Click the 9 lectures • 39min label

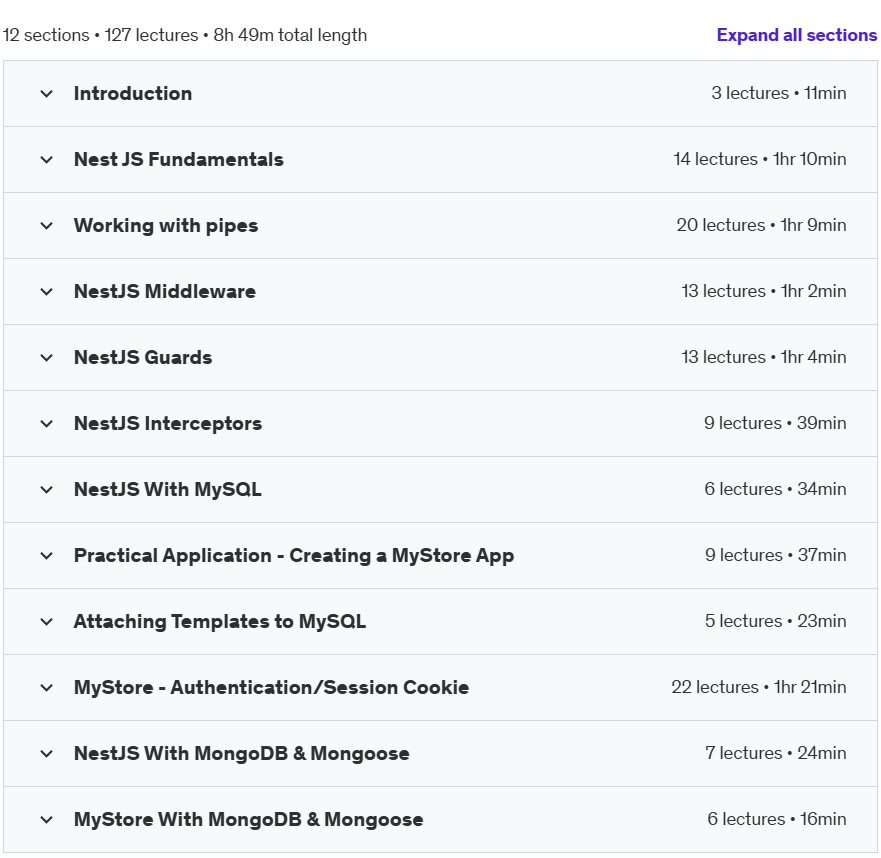click(775, 423)
